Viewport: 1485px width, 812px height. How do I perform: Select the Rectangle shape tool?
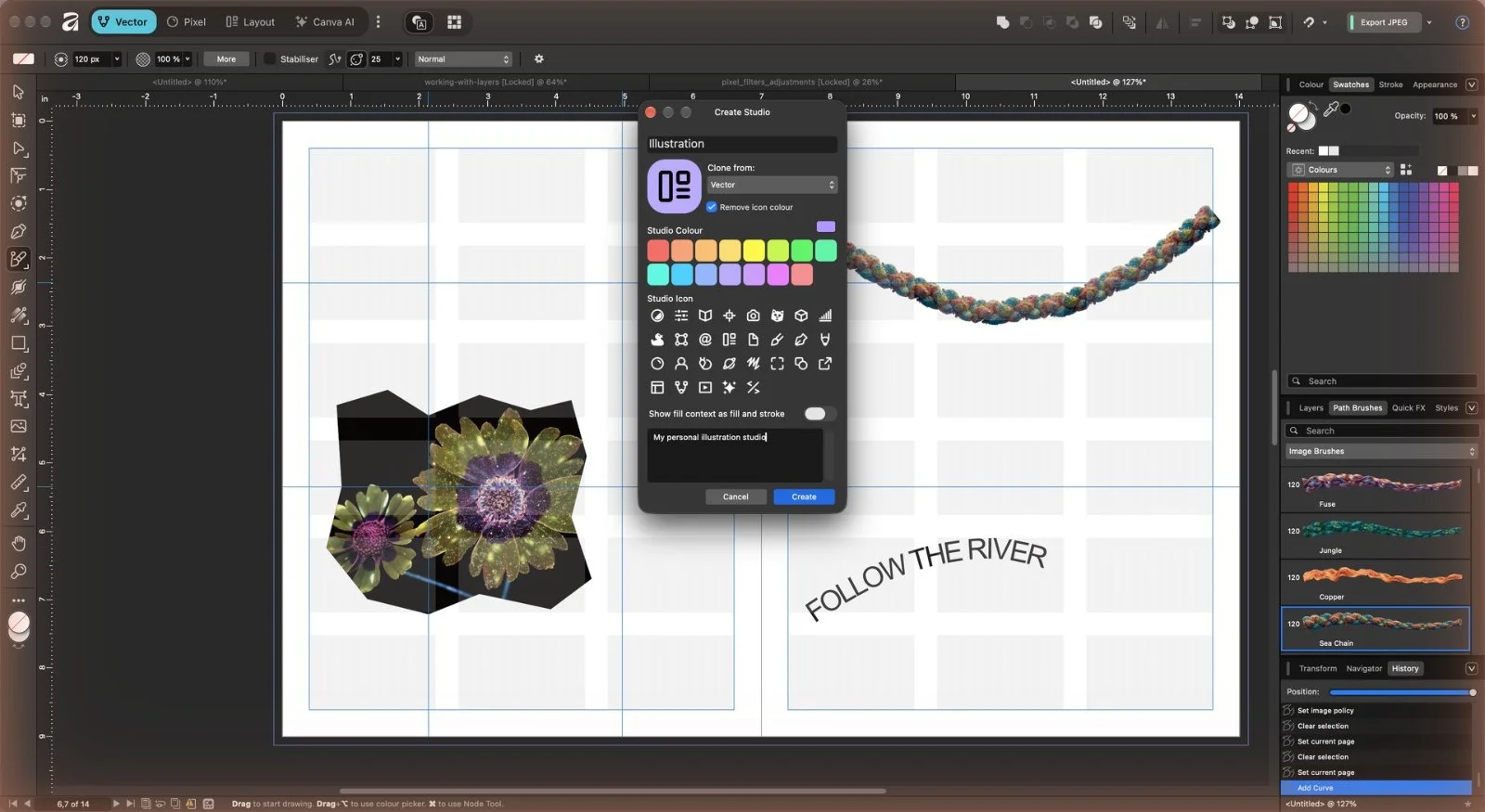(18, 343)
